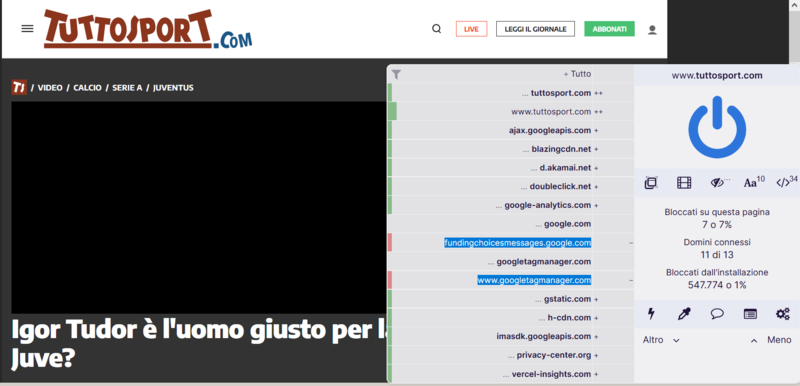
Task: Toggle remote fonts blocking Aa switch
Action: click(x=754, y=183)
